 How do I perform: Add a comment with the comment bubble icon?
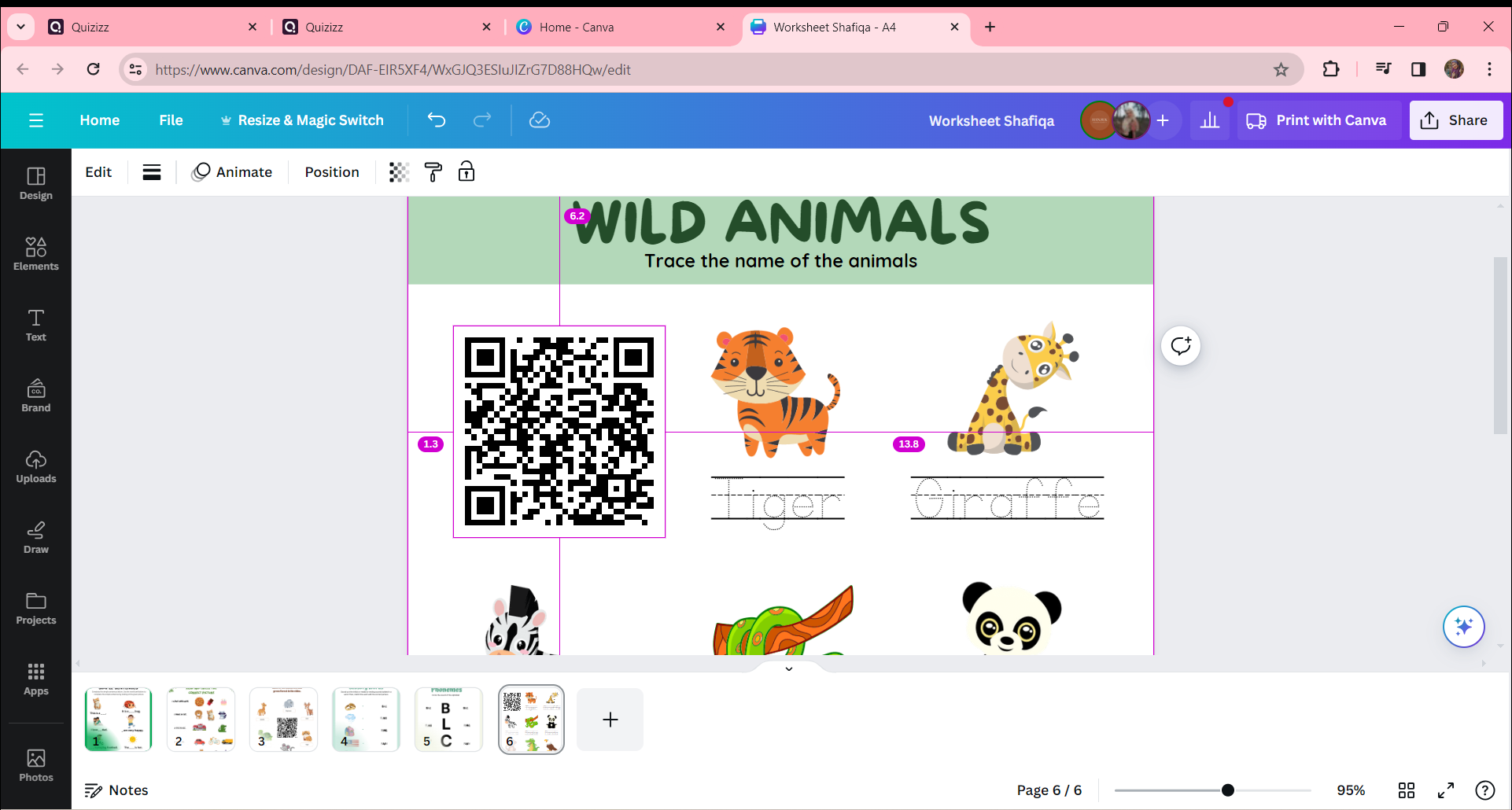click(1181, 346)
